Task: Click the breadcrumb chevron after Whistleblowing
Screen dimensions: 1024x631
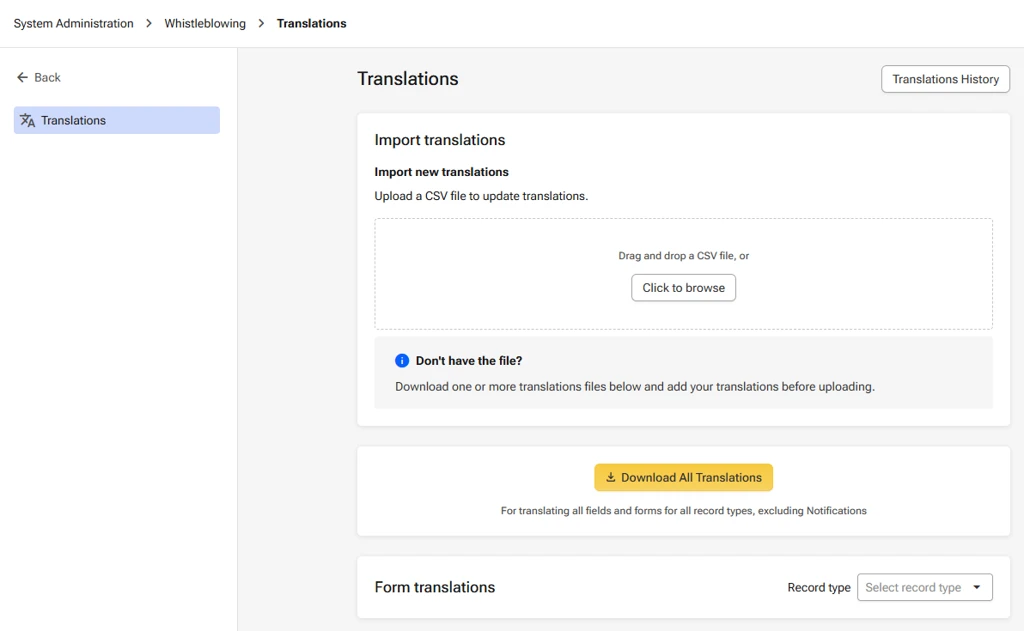Action: (261, 24)
